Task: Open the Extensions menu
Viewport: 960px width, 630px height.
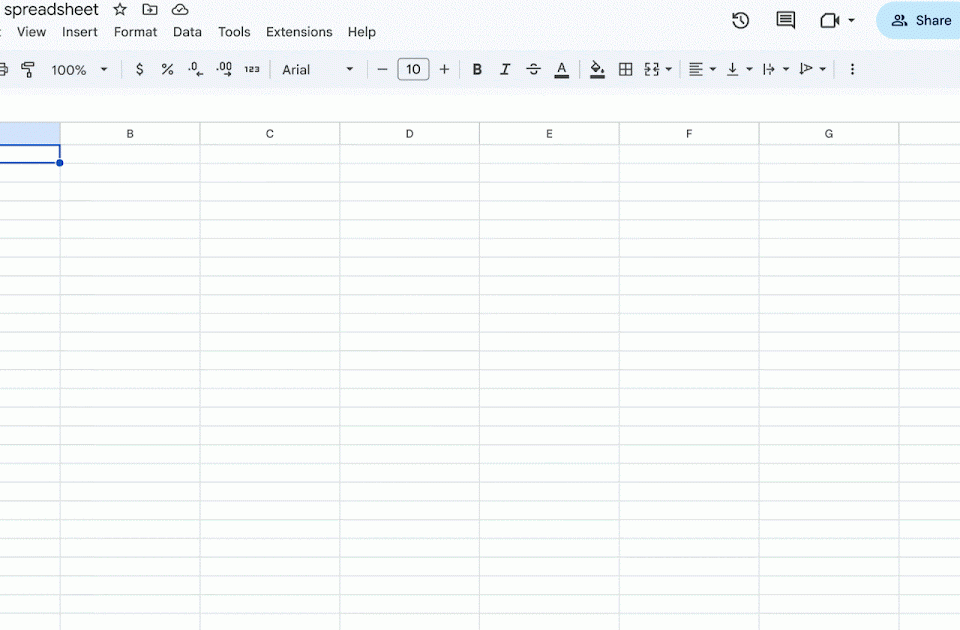Action: pyautogui.click(x=299, y=32)
